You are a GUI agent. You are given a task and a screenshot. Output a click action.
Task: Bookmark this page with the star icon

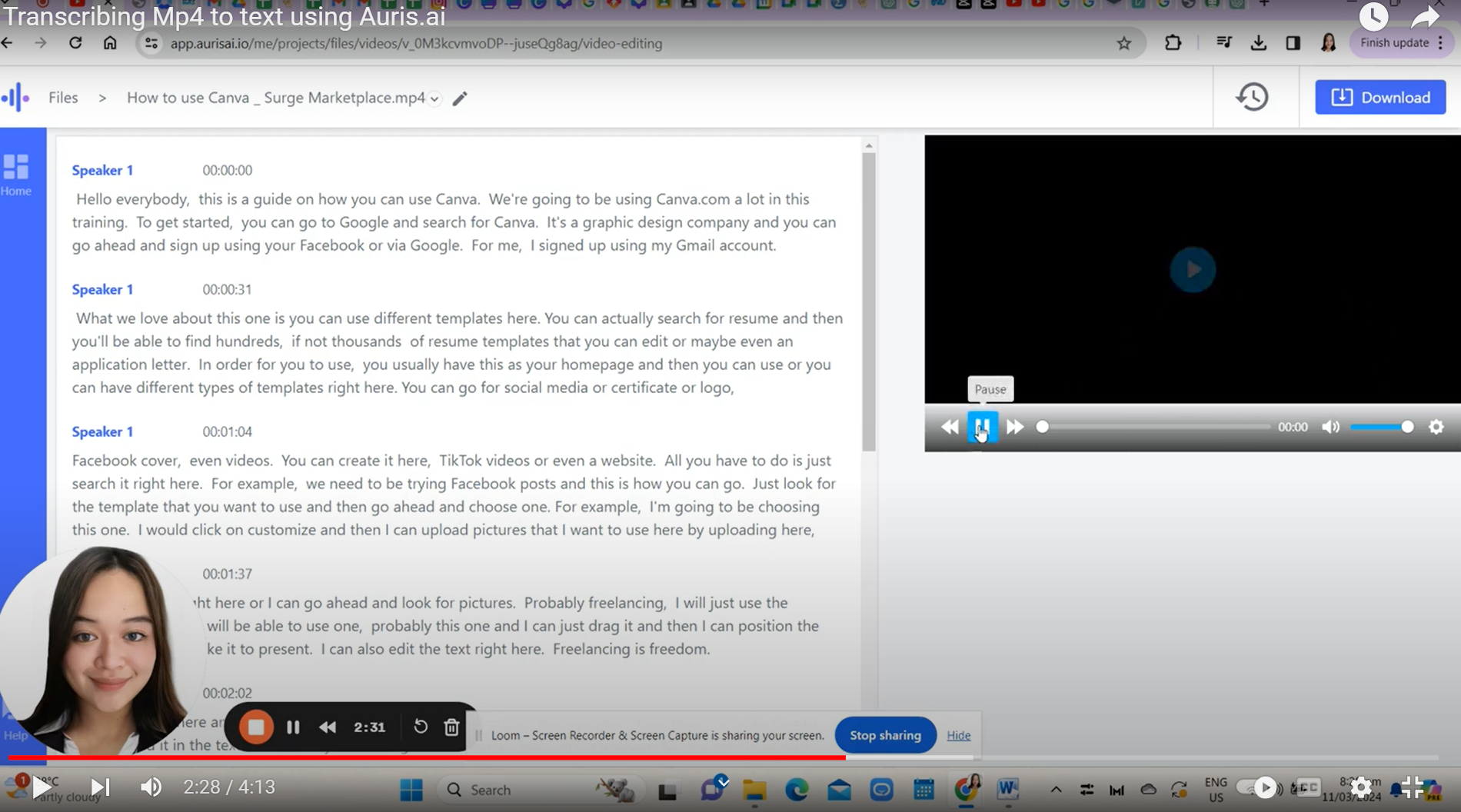coord(1124,44)
